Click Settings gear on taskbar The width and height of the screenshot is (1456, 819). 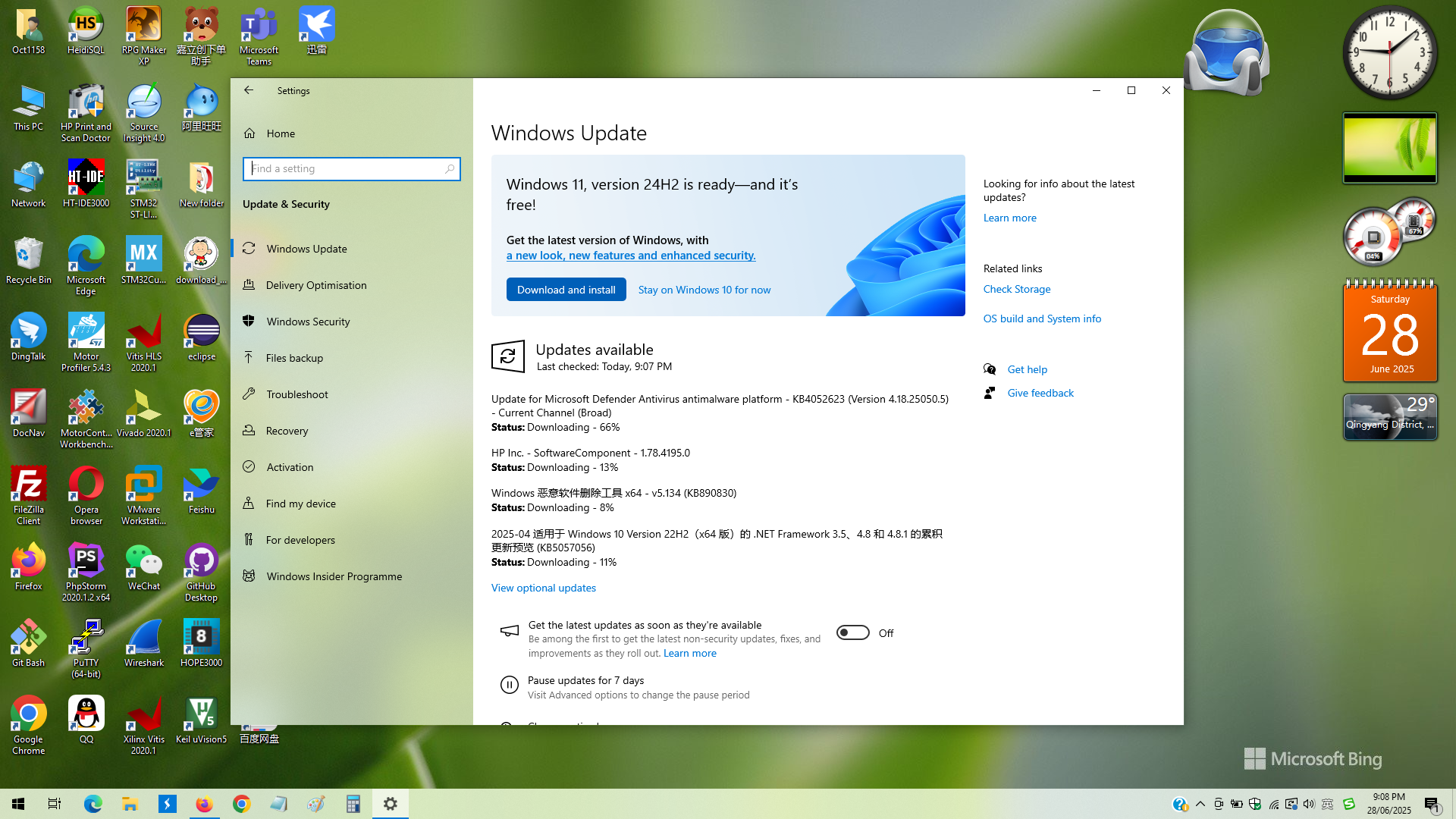point(391,804)
